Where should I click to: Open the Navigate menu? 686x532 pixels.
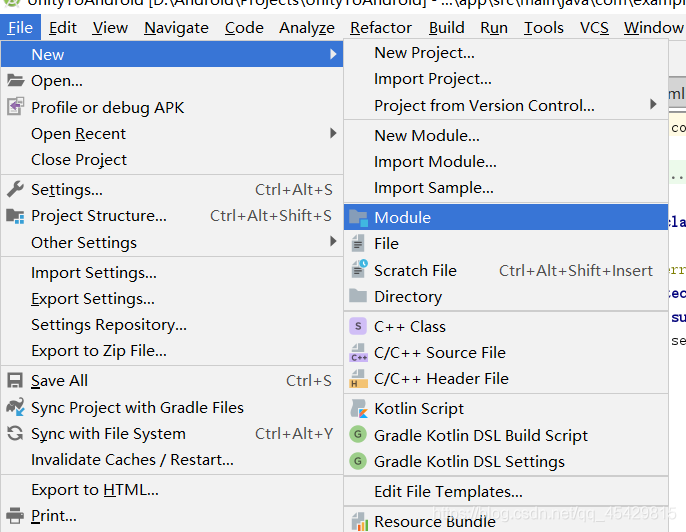coord(176,28)
